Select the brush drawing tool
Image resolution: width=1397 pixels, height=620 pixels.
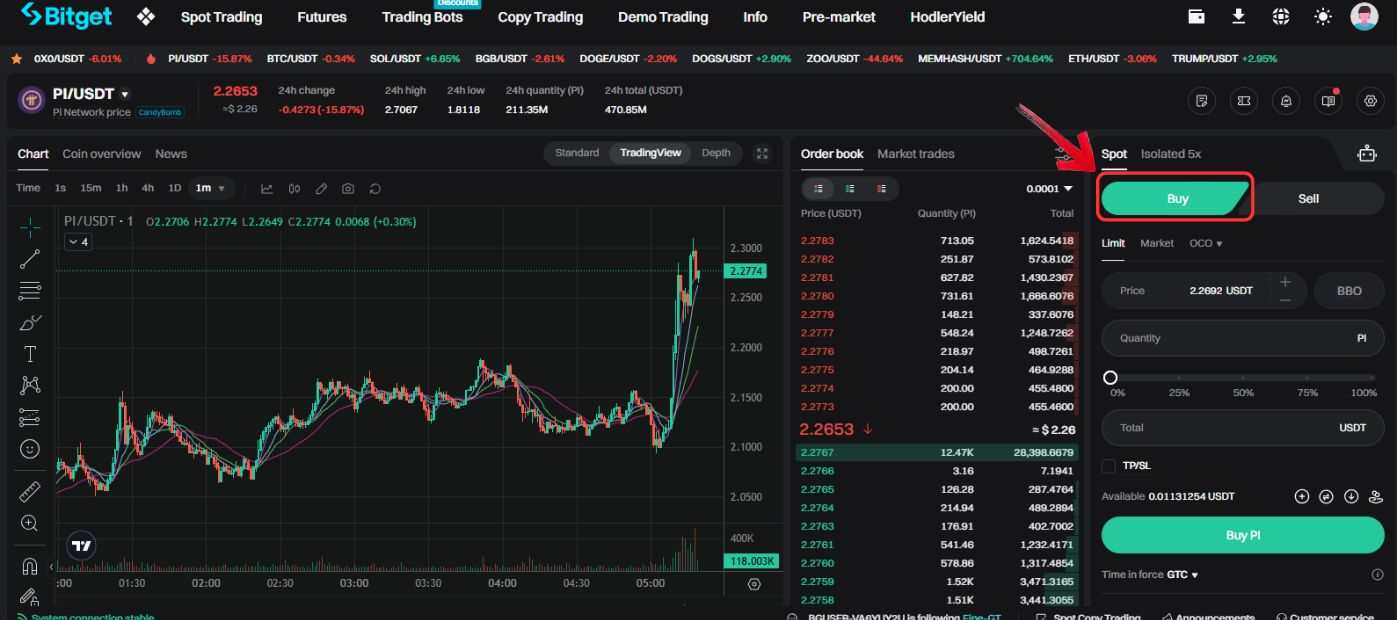click(x=29, y=323)
